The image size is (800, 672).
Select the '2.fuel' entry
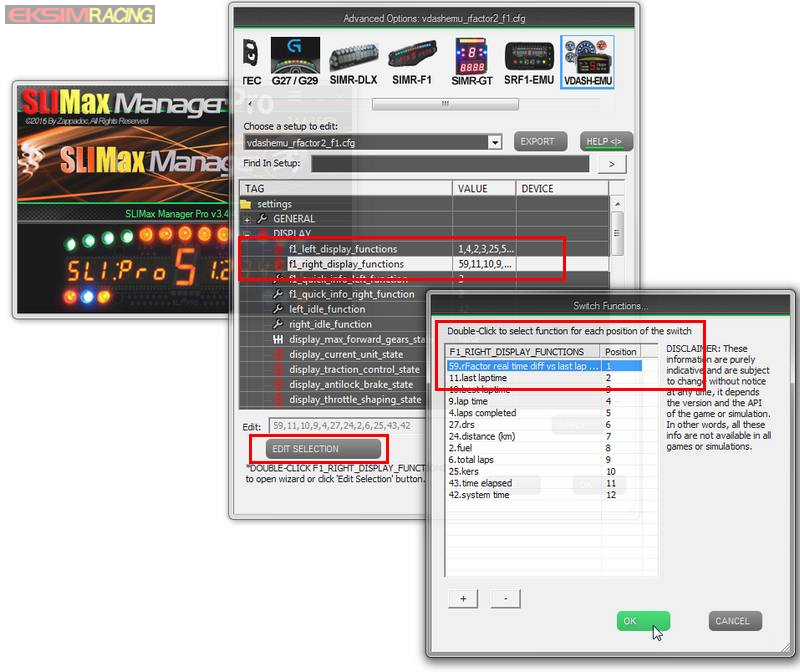pos(544,448)
